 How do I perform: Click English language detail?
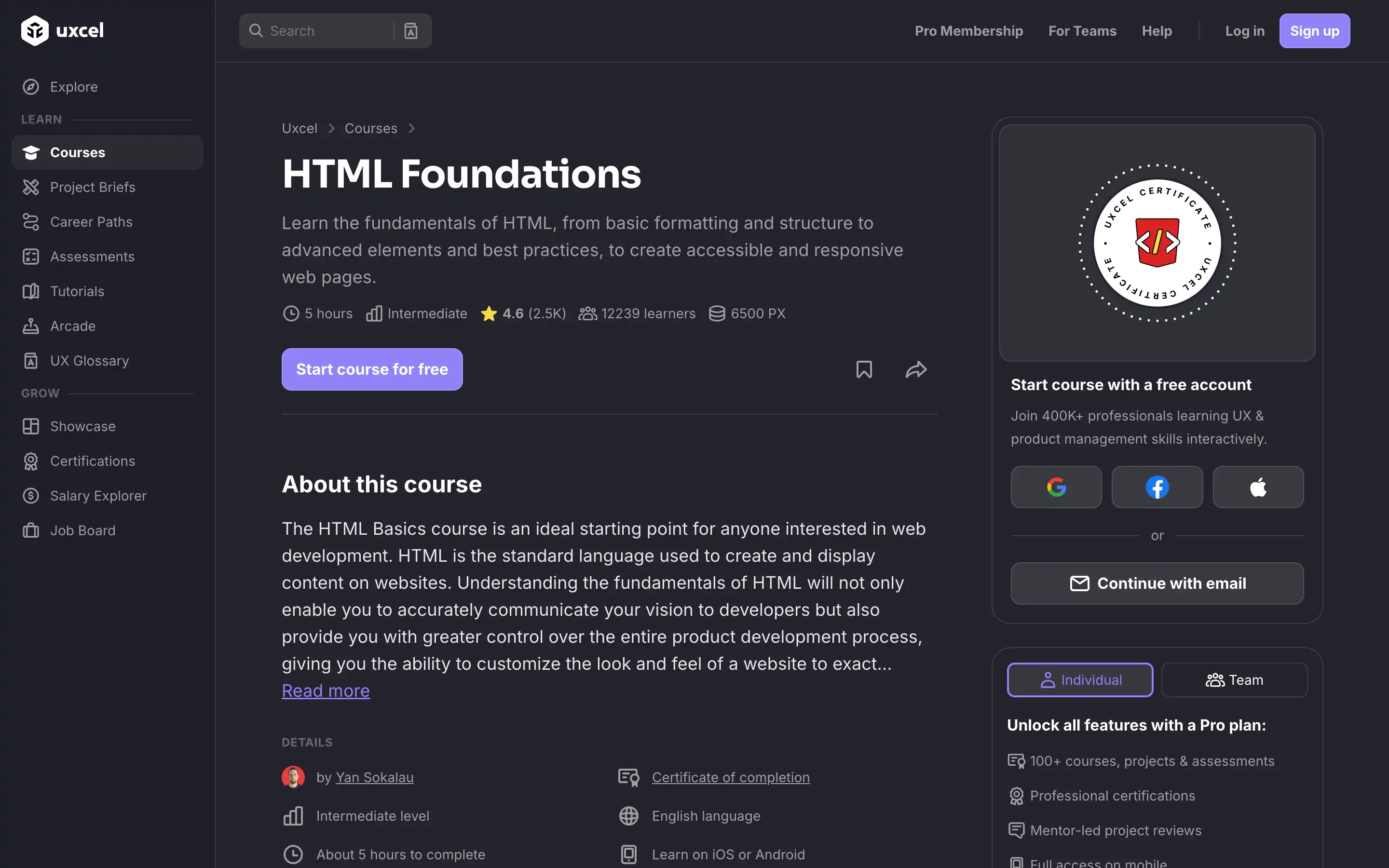706,816
